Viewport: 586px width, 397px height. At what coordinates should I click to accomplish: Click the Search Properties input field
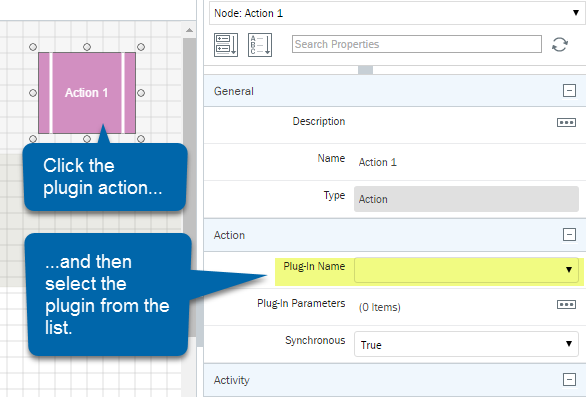417,44
